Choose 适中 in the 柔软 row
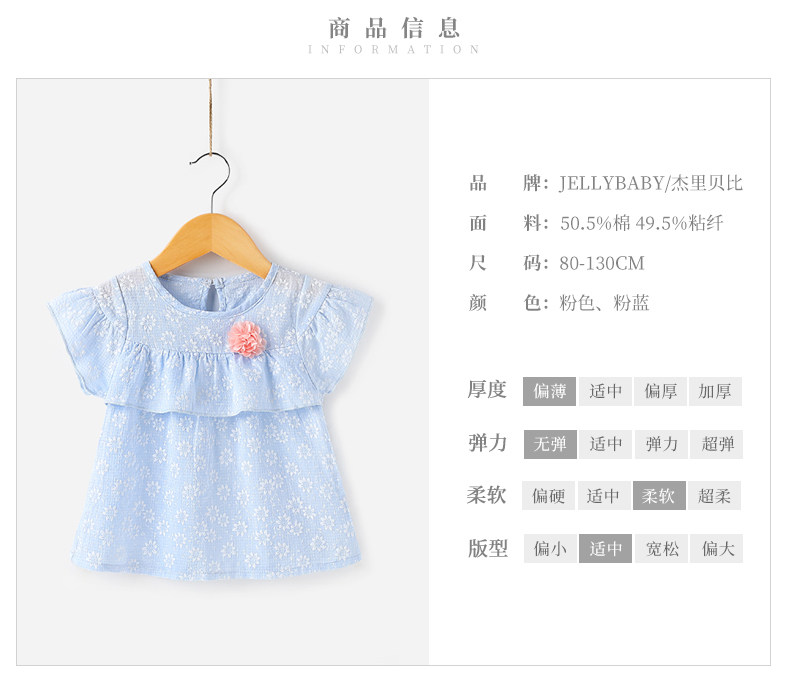 coord(604,496)
